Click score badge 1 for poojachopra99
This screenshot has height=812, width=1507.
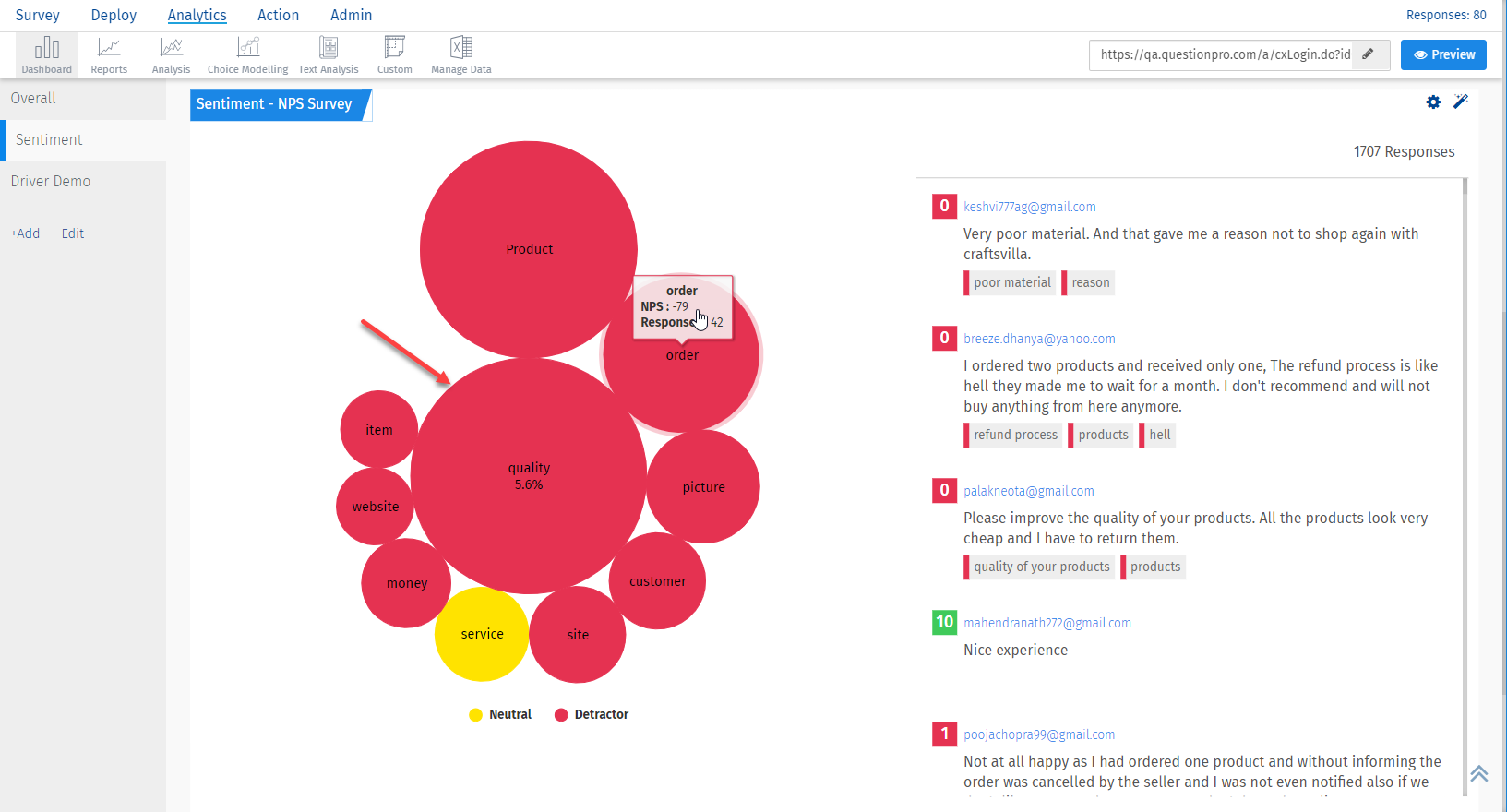944,734
